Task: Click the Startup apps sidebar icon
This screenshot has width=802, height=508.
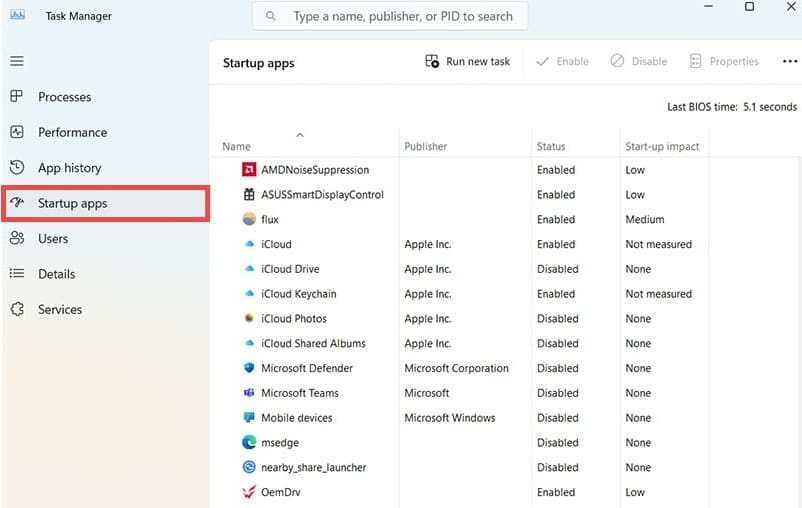Action: click(x=17, y=203)
